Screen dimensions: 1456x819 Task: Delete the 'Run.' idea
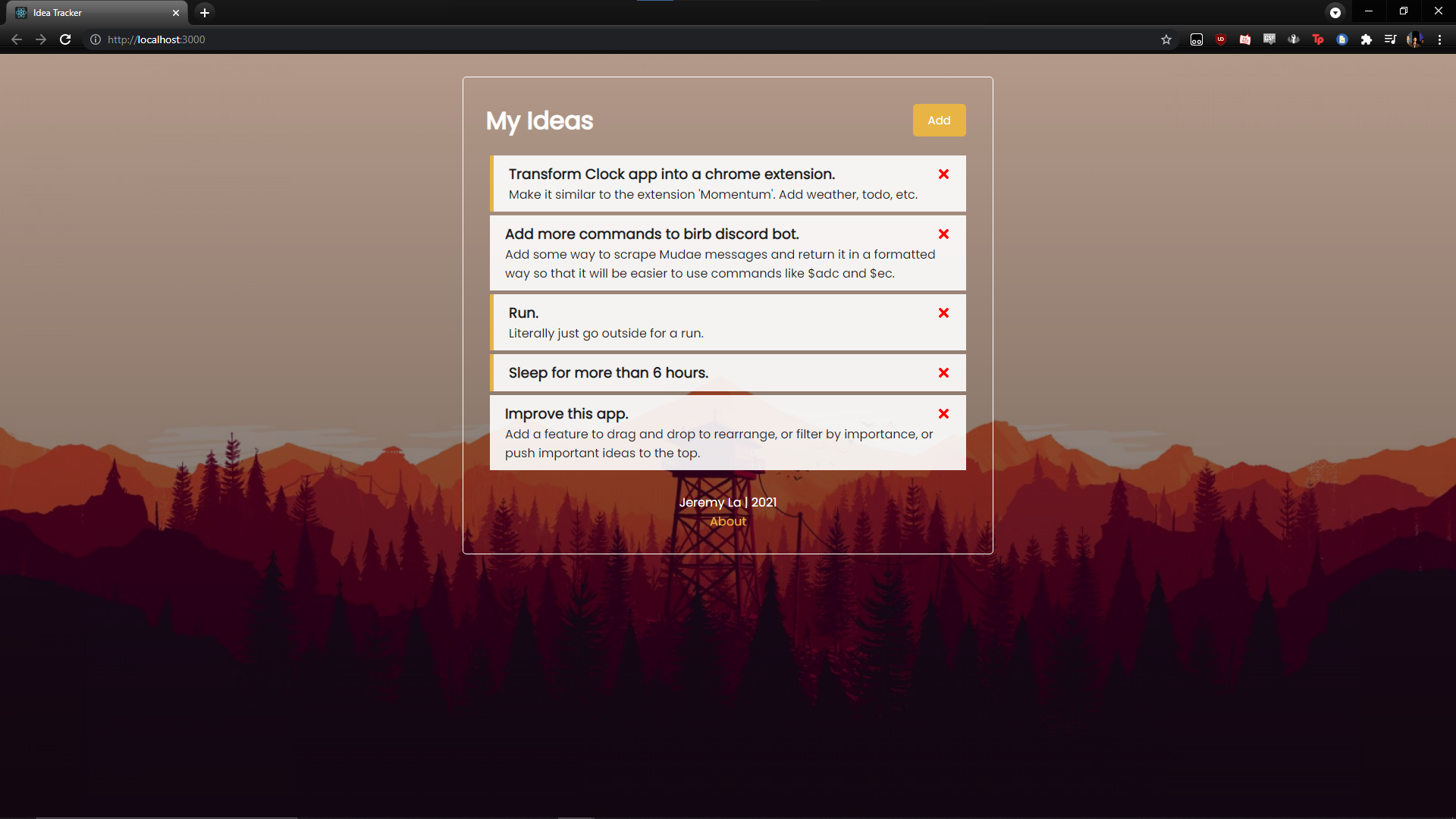coord(943,312)
